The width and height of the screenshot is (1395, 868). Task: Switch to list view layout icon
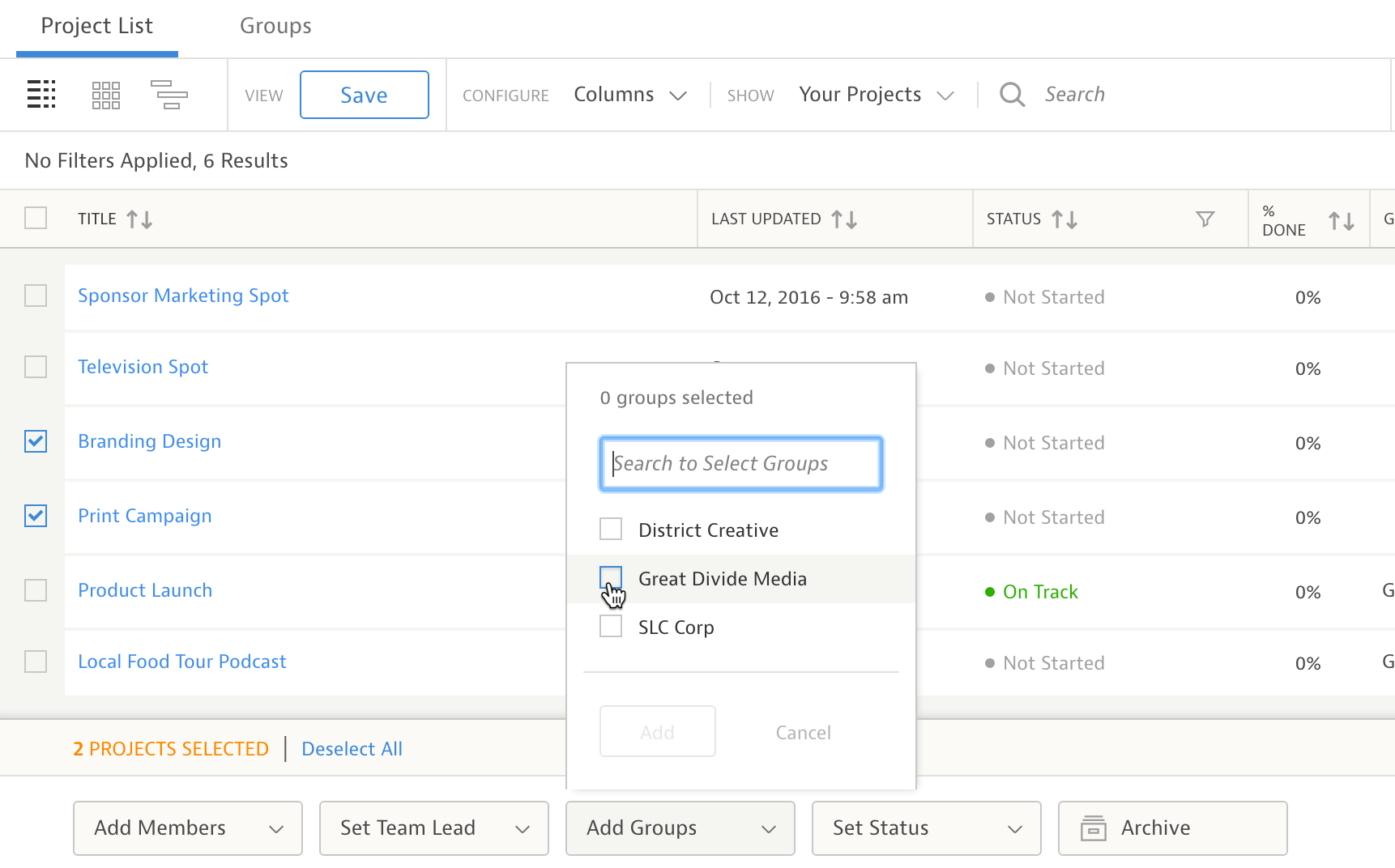[41, 95]
